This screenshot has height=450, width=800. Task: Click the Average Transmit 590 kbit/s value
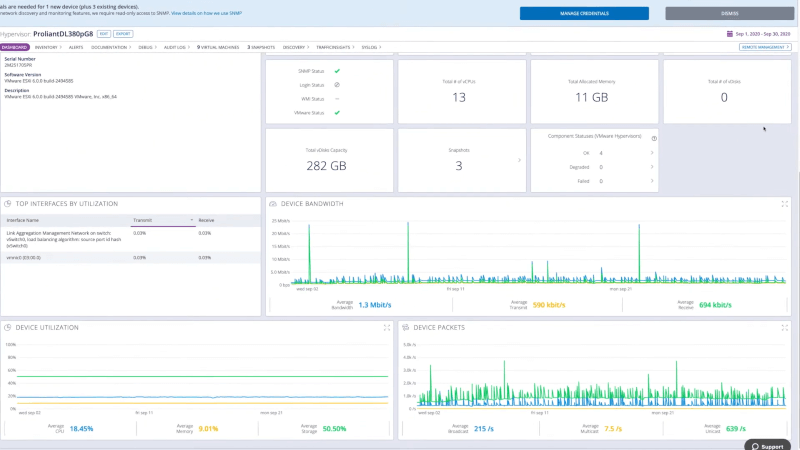pos(549,305)
